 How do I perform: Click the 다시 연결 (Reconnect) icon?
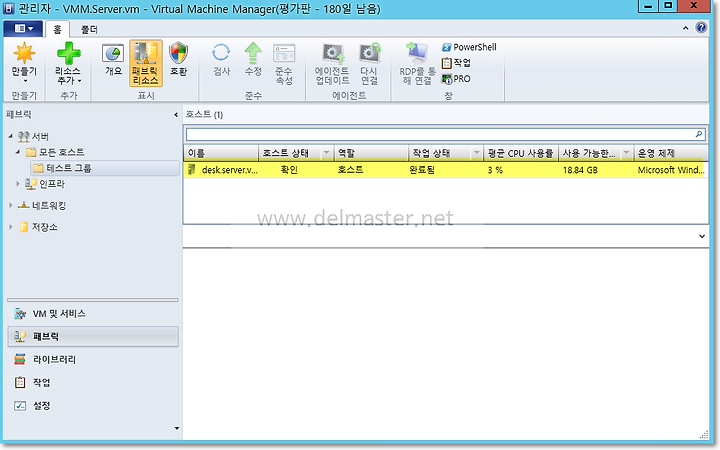click(369, 53)
